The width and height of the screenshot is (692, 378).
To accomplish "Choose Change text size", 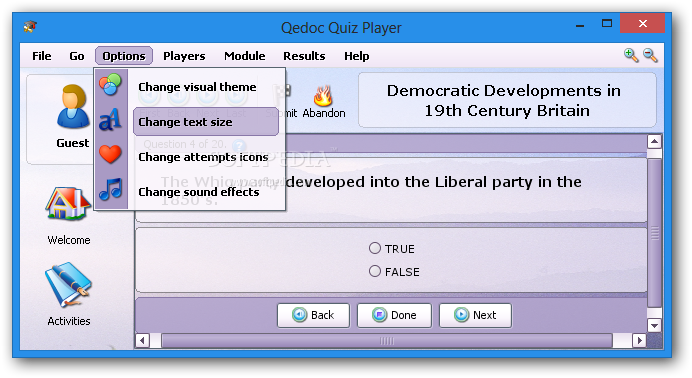I will coord(206,122).
